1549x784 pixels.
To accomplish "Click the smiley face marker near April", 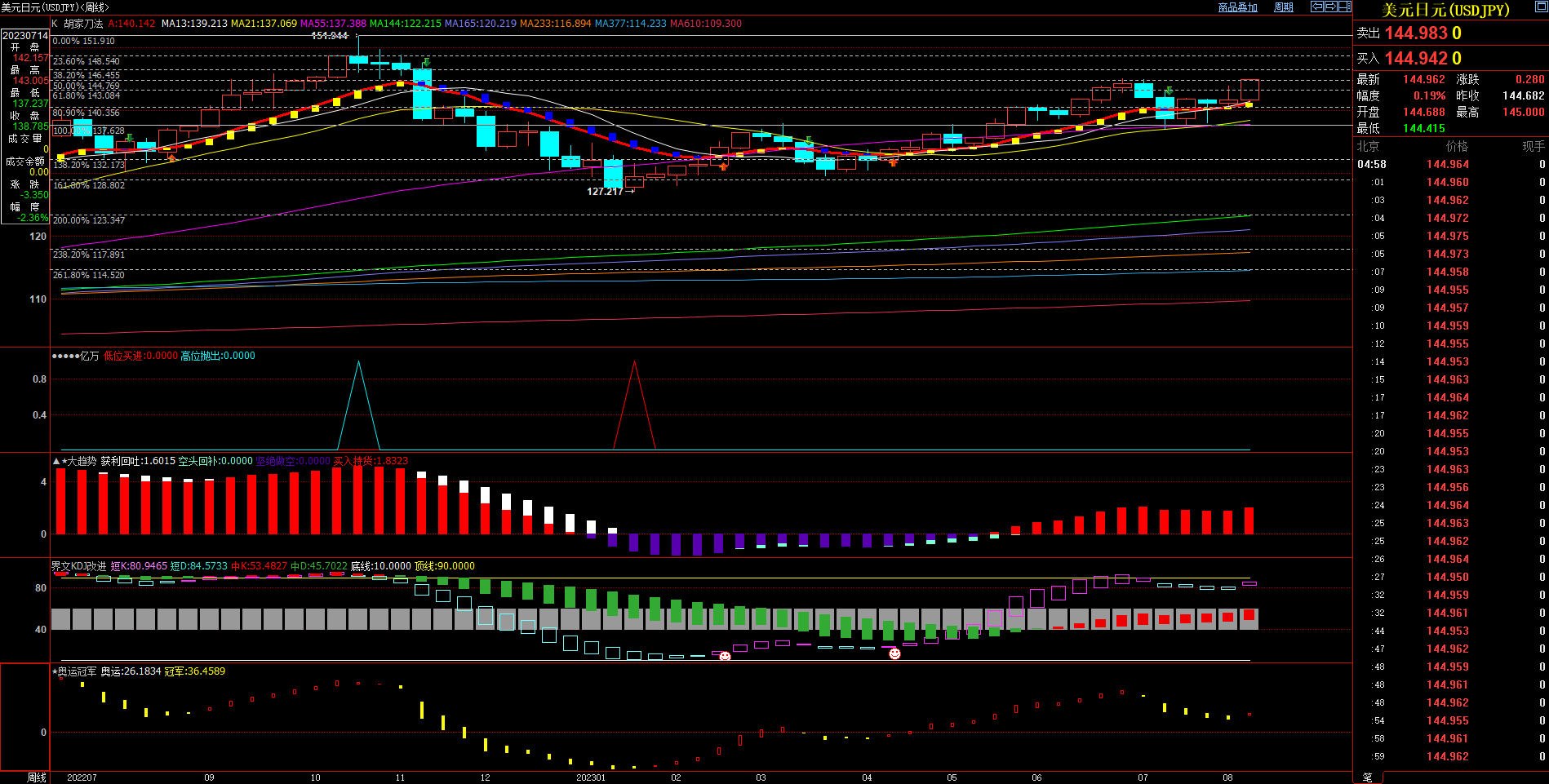I will 894,653.
